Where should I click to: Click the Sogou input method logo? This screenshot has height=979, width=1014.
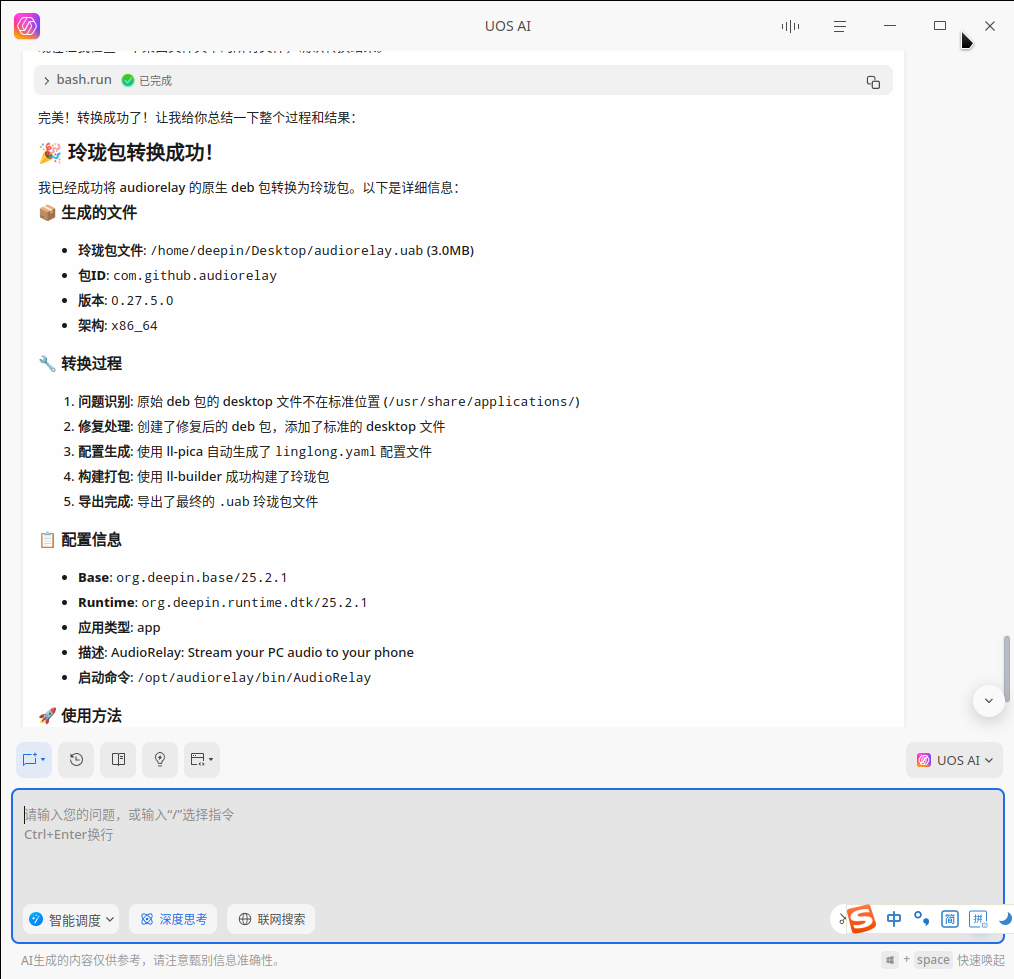pyautogui.click(x=862, y=919)
